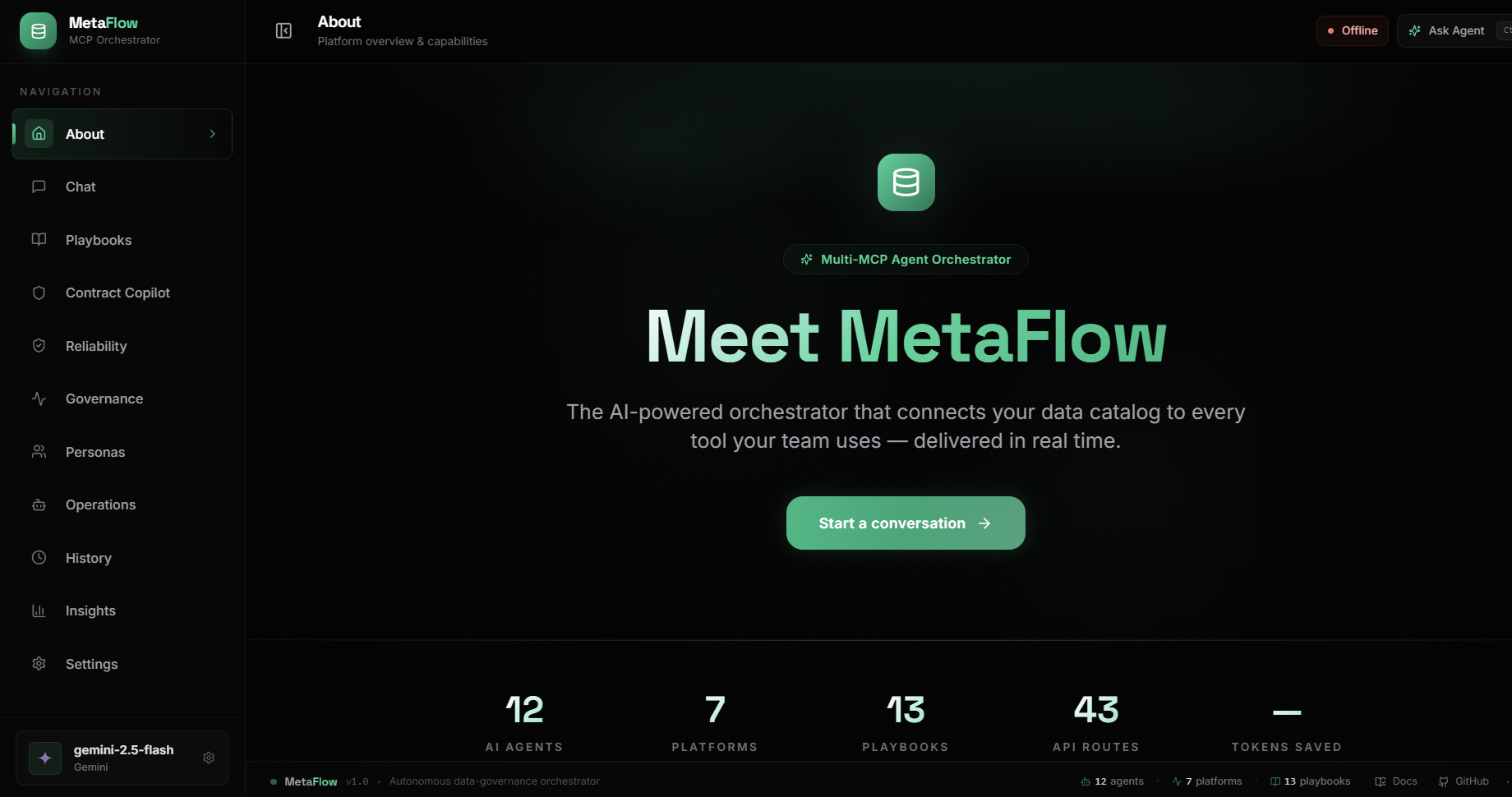The height and width of the screenshot is (797, 1512).
Task: Open the GitHub link in footer
Action: point(1464,781)
